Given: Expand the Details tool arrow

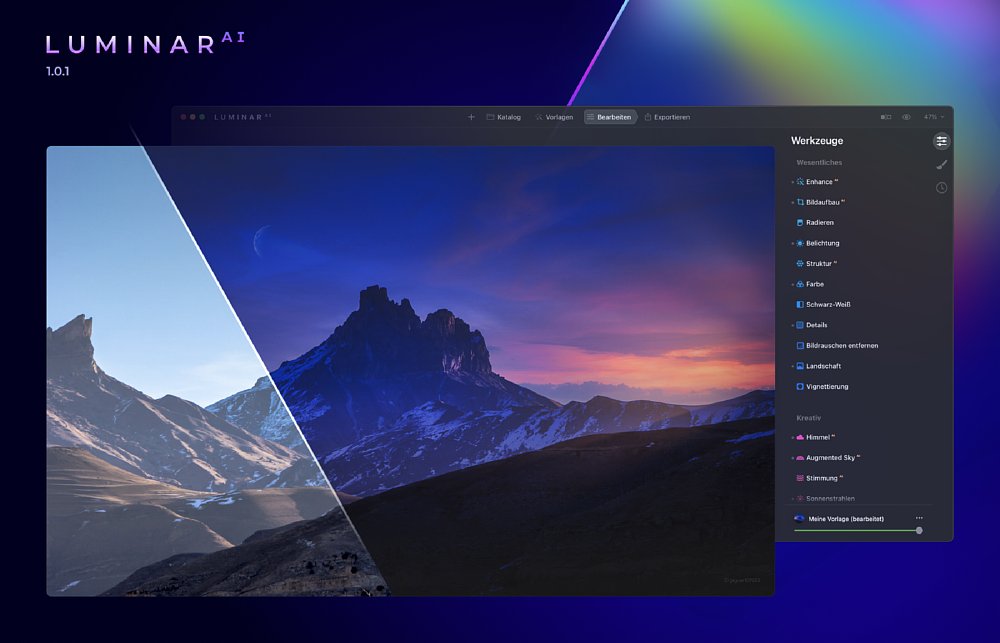Looking at the screenshot, I should (x=793, y=325).
